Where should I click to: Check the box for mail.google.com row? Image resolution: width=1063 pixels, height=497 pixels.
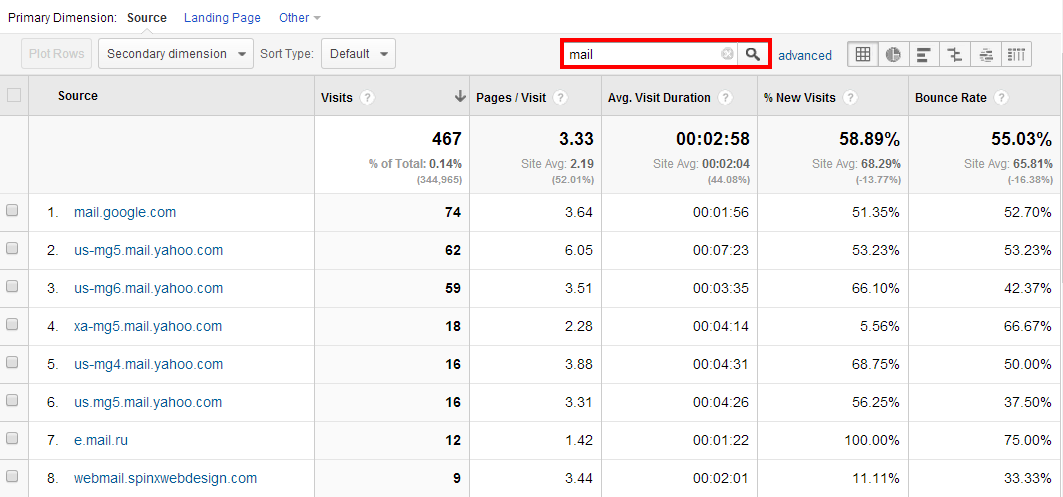point(12,211)
